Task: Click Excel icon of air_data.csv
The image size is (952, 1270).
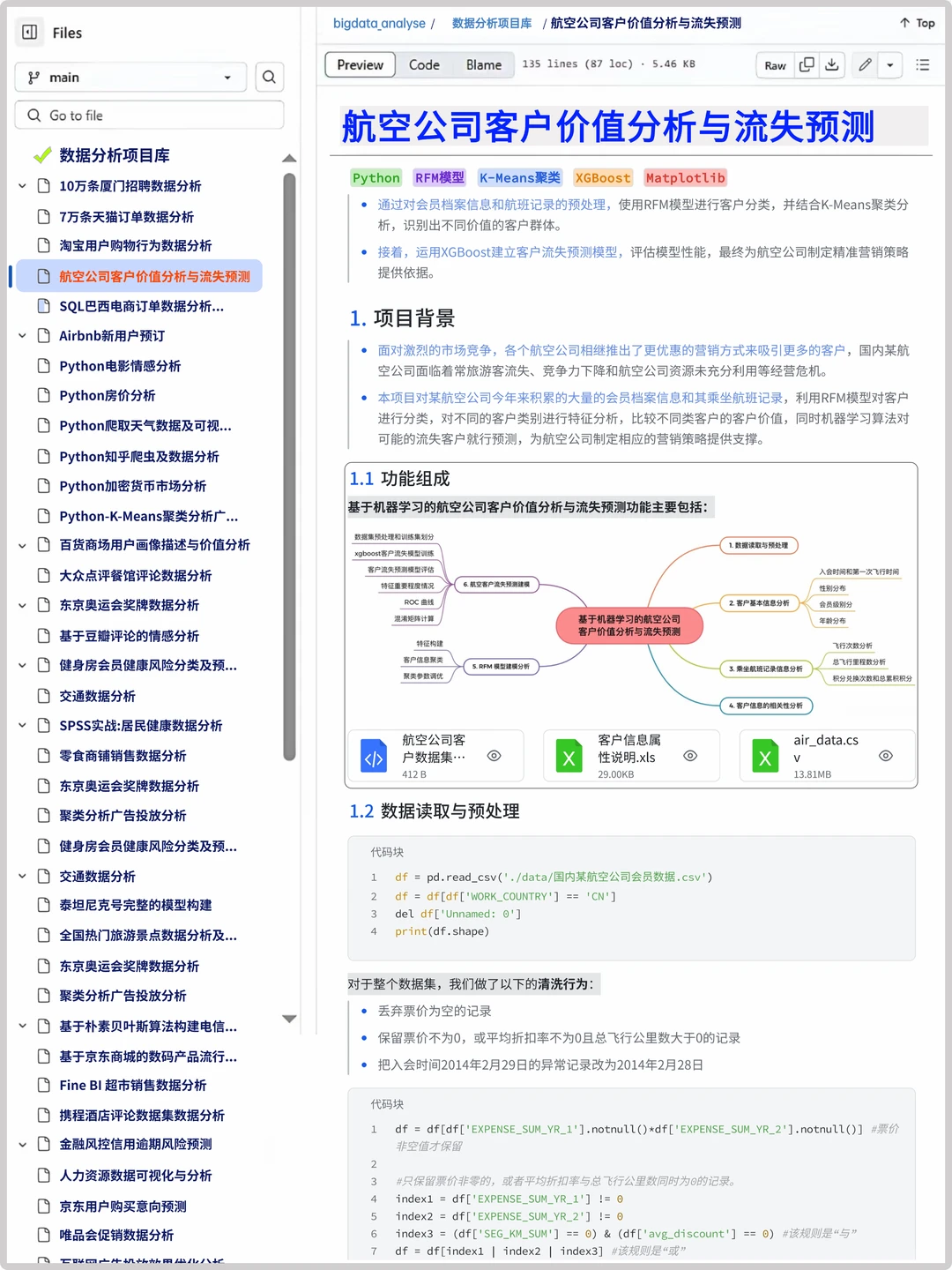Action: click(765, 757)
